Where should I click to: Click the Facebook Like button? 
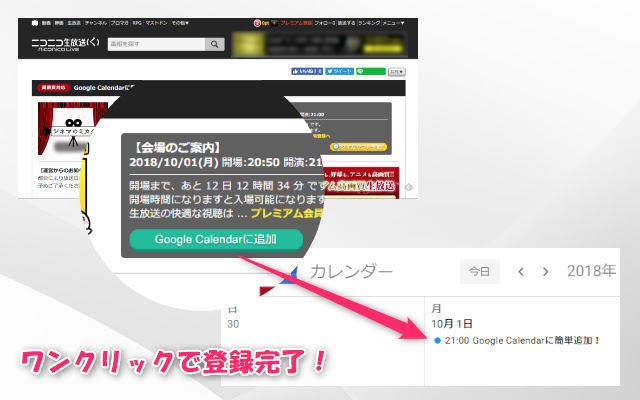click(307, 71)
